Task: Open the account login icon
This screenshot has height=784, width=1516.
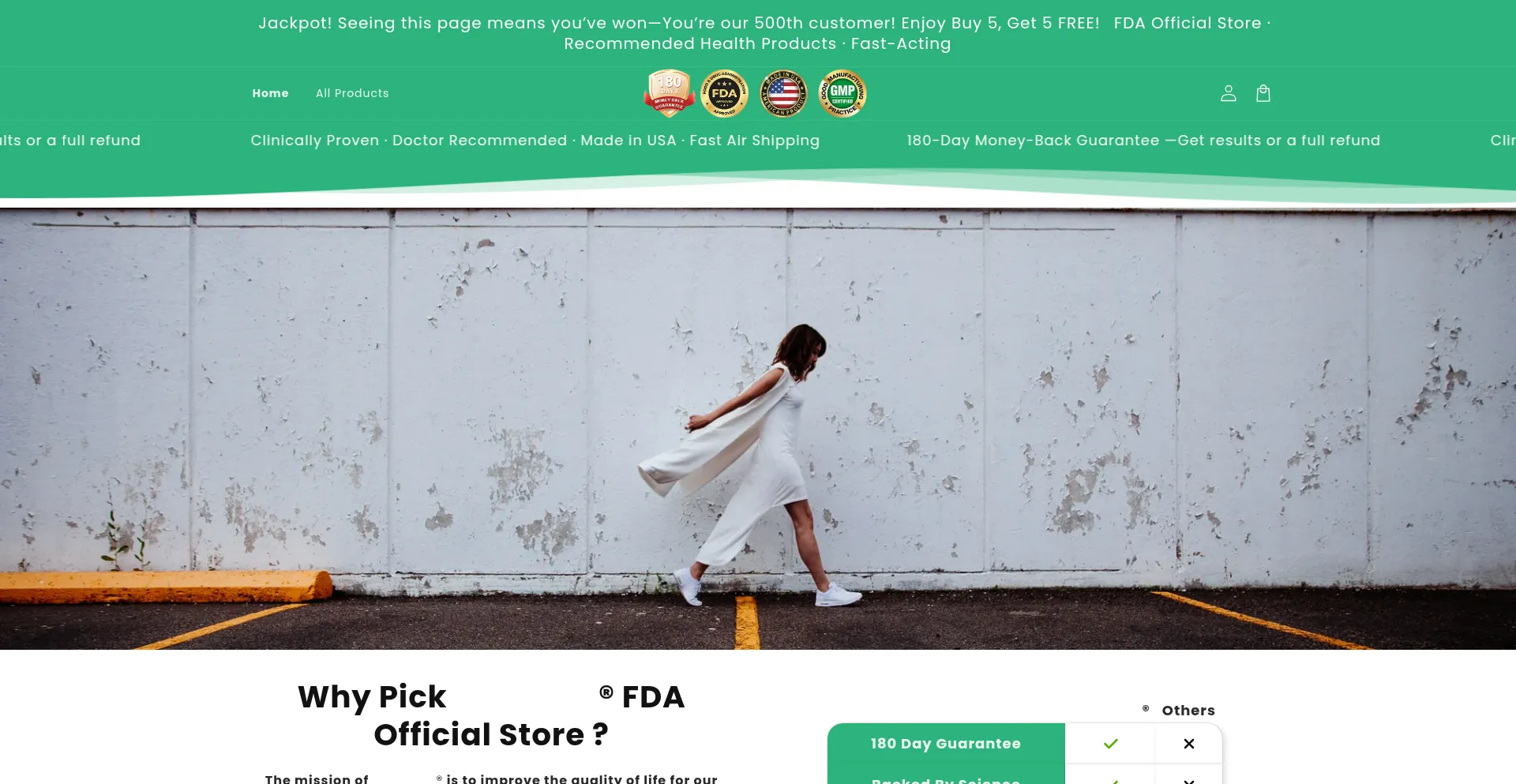Action: (1228, 93)
